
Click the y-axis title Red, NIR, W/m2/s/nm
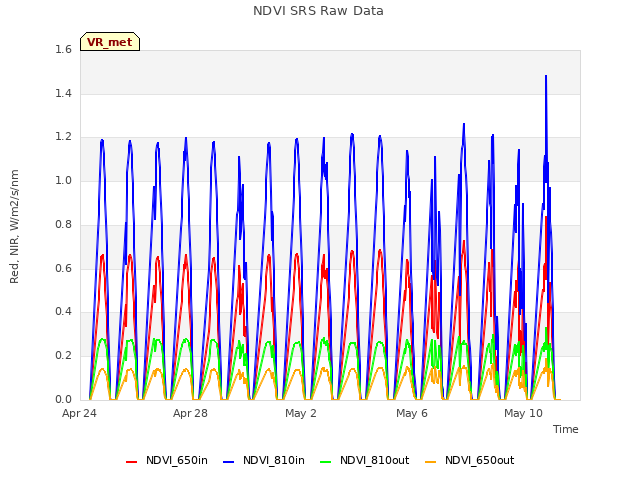pos(14,227)
